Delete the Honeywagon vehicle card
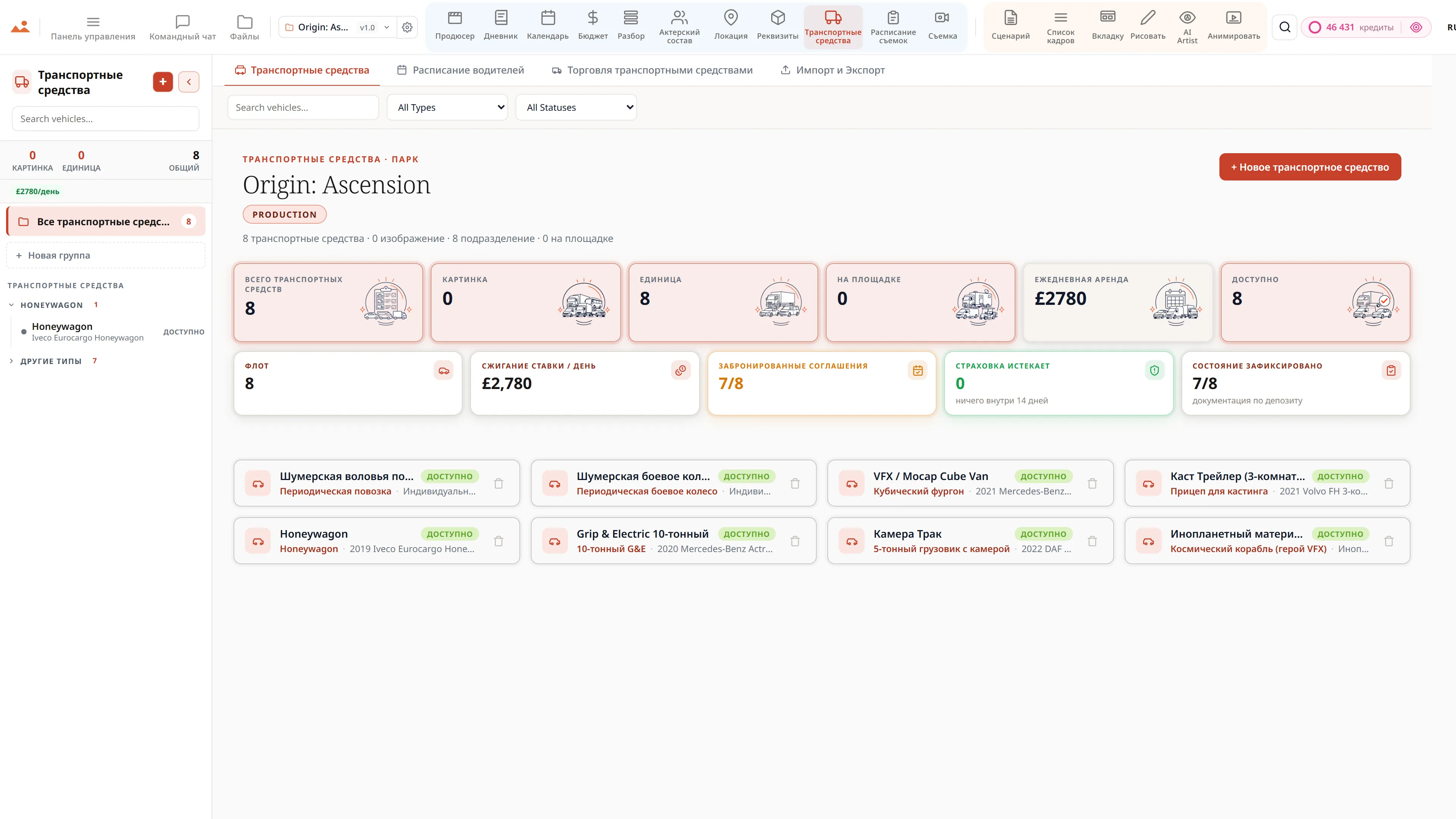The height and width of the screenshot is (819, 1456). 499,541
